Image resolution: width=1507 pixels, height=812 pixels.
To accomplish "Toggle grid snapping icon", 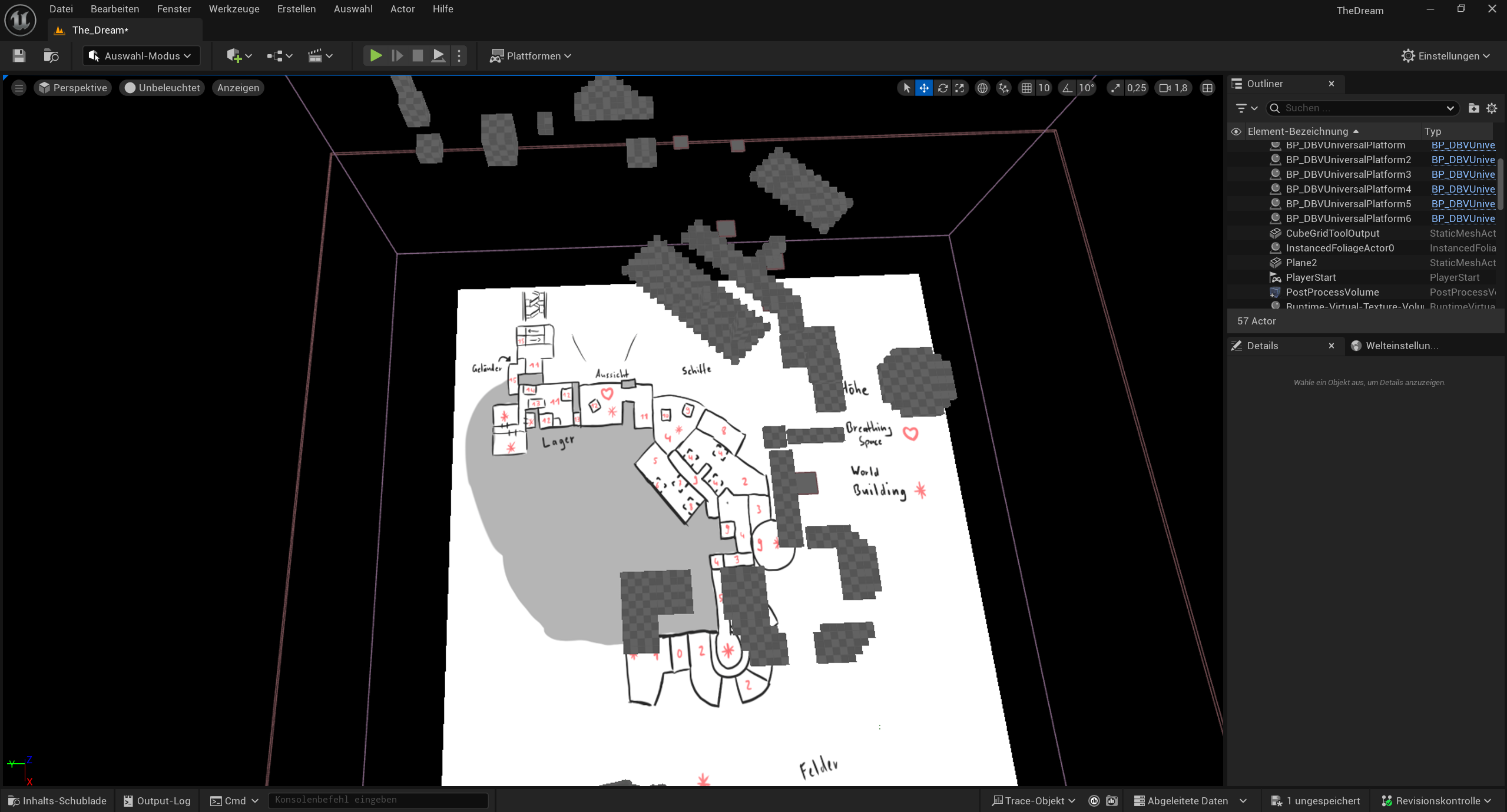I will click(x=1026, y=88).
